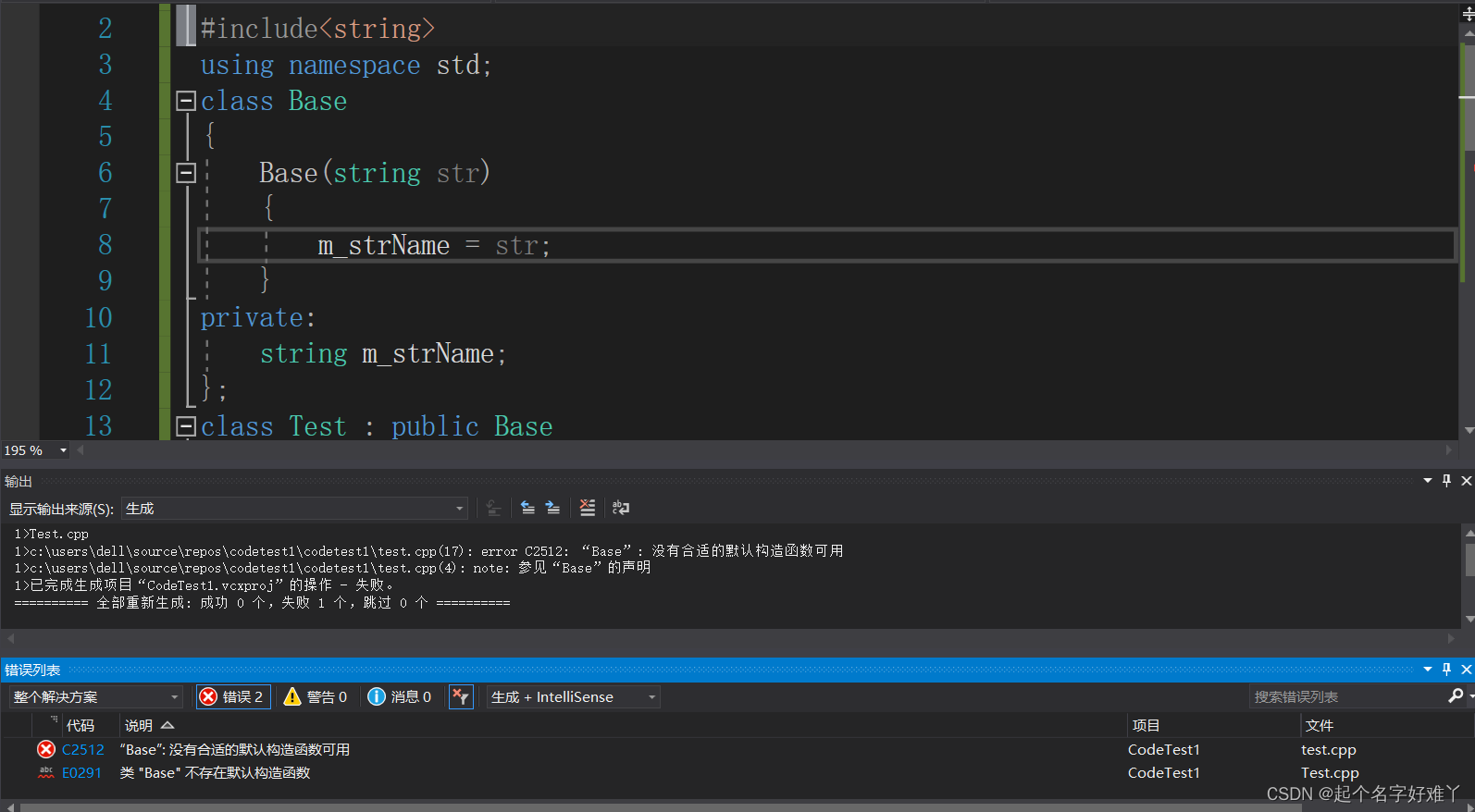Open the error list window position dropdown arrow
1475x812 pixels.
click(x=1428, y=670)
